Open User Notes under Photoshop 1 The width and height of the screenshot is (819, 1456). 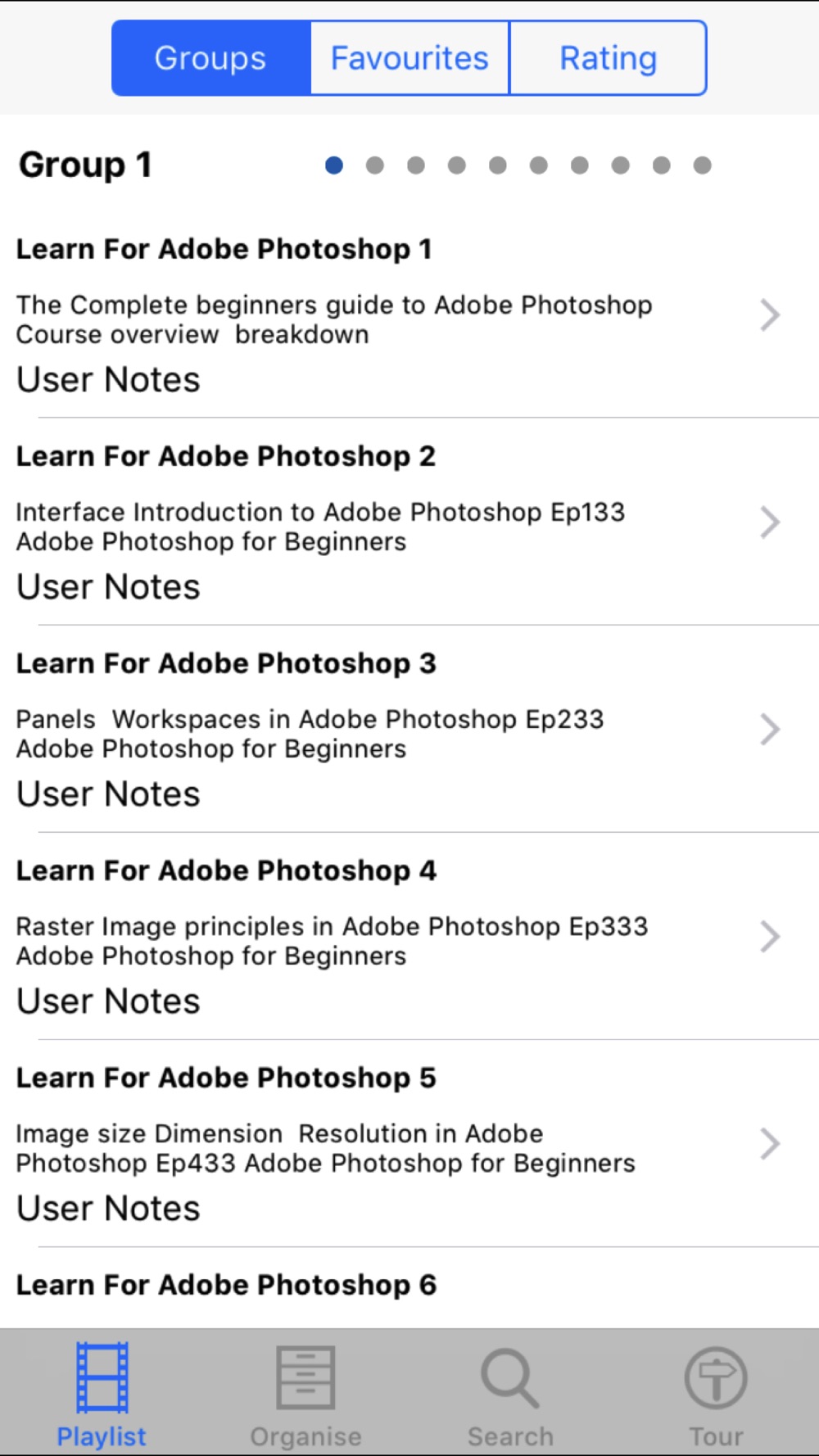click(108, 380)
